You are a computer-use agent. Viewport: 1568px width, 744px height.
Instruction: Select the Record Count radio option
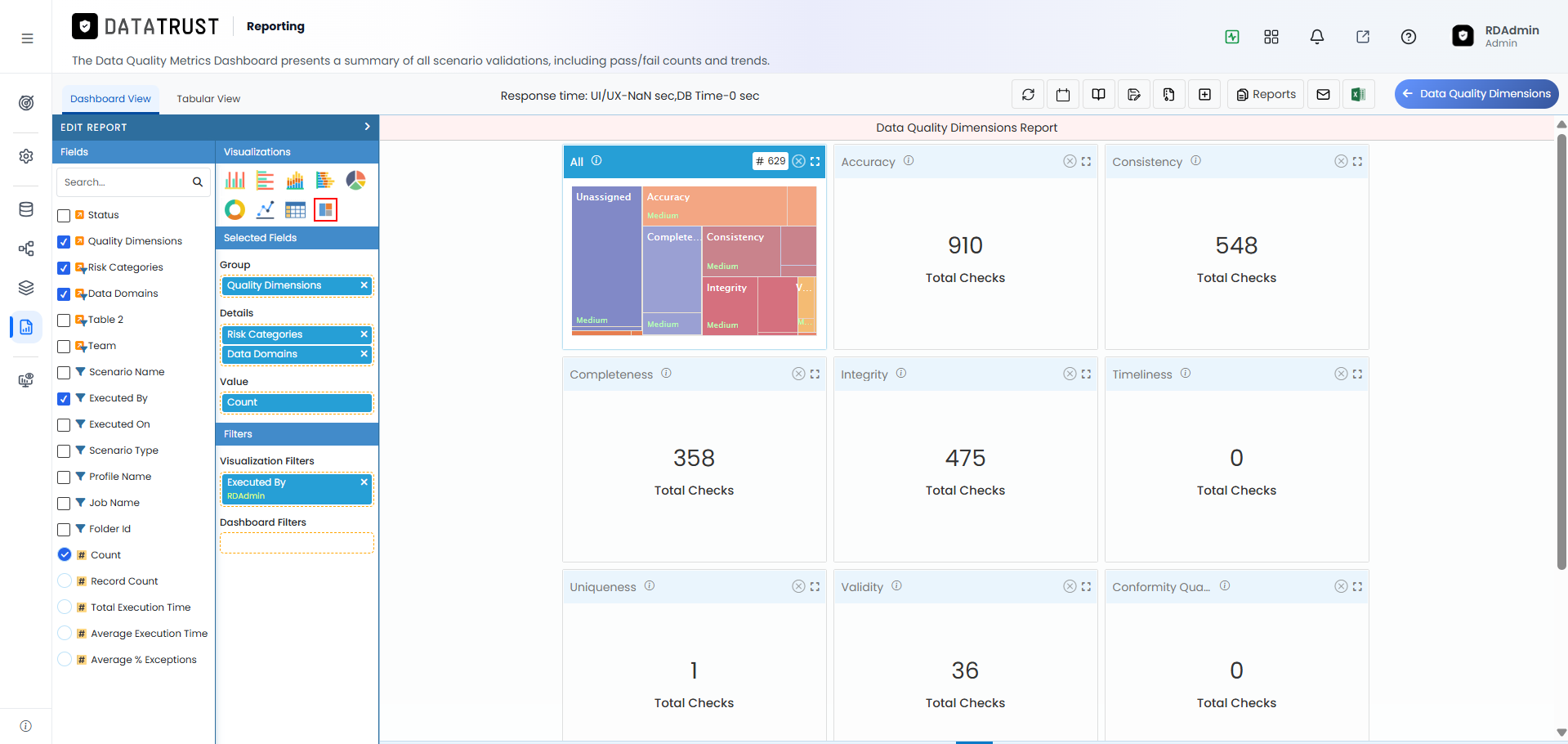(65, 580)
